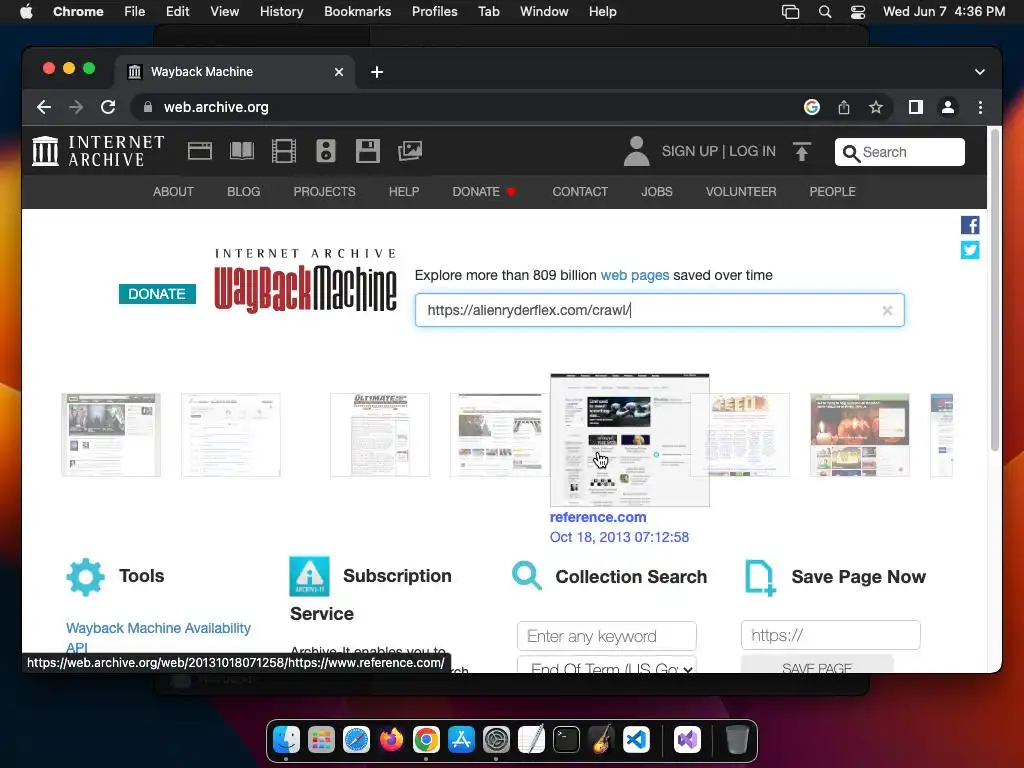Click the CONTACT navigation link
1024x768 pixels.
(x=580, y=191)
